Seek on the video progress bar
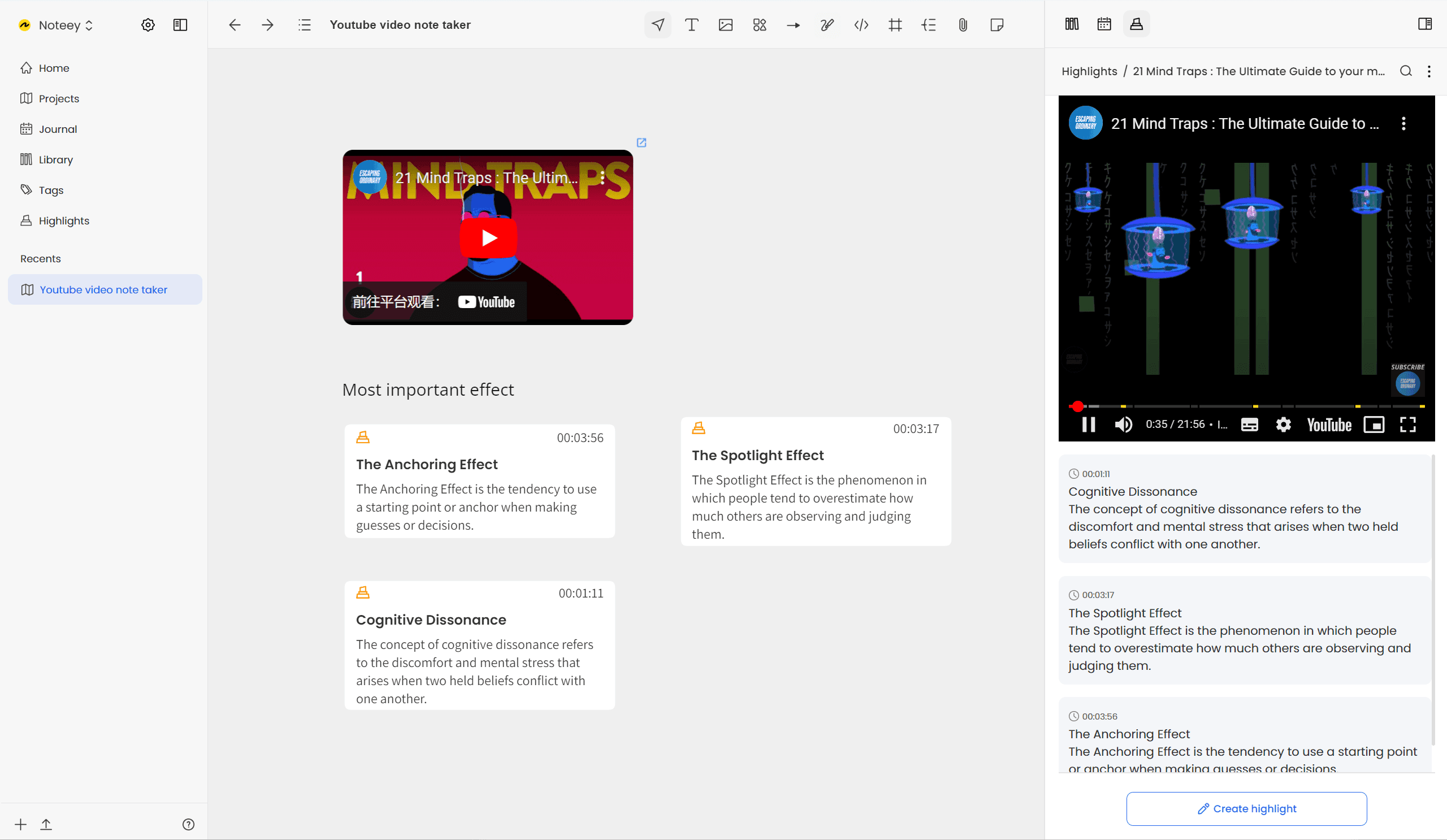 click(1246, 406)
